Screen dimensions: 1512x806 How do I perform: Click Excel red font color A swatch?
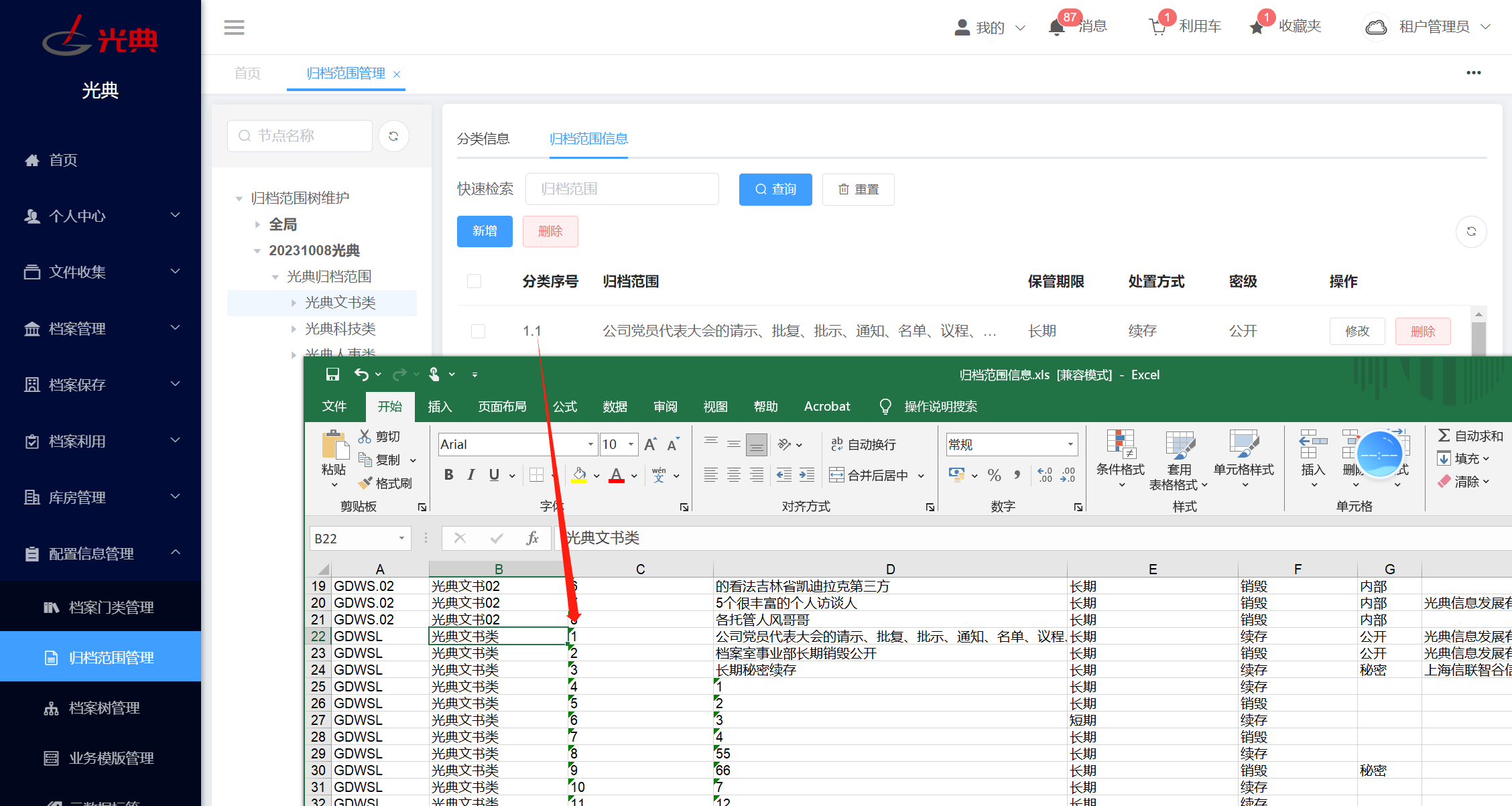coord(617,475)
